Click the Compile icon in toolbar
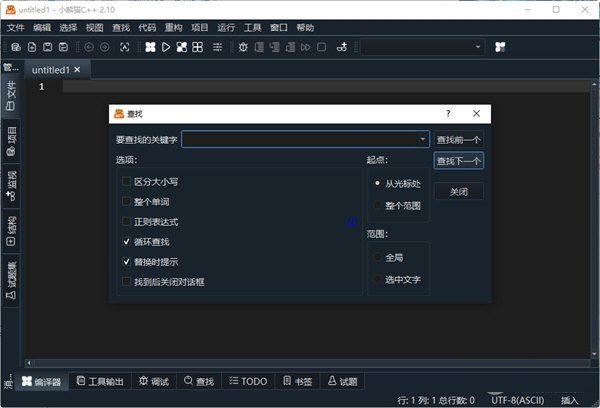The image size is (600, 408). click(x=150, y=47)
